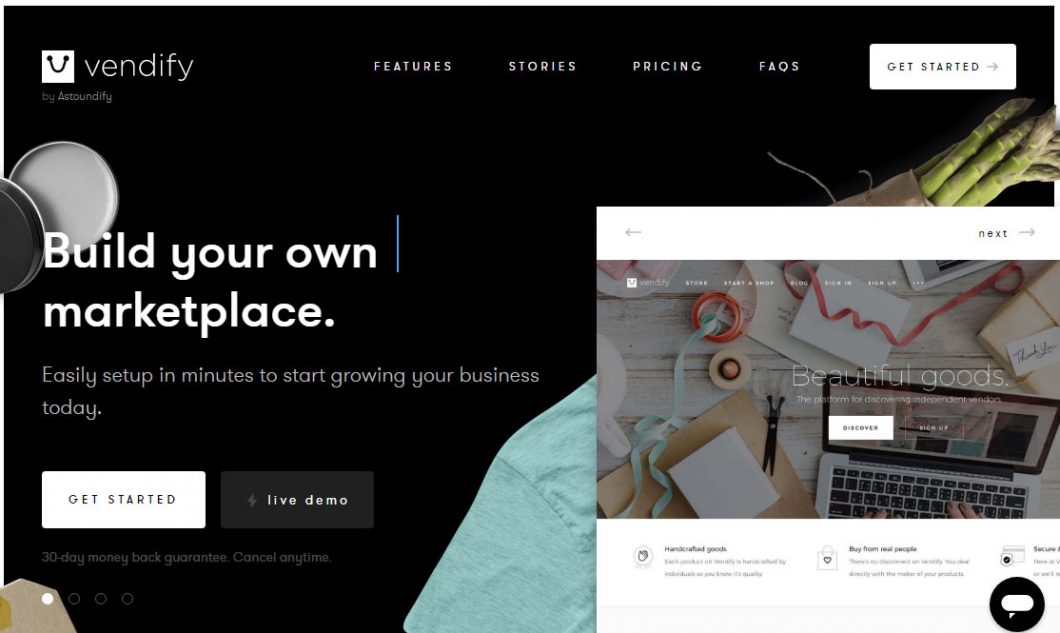Go to the Pricing section
This screenshot has width=1060, height=633.
(667, 66)
